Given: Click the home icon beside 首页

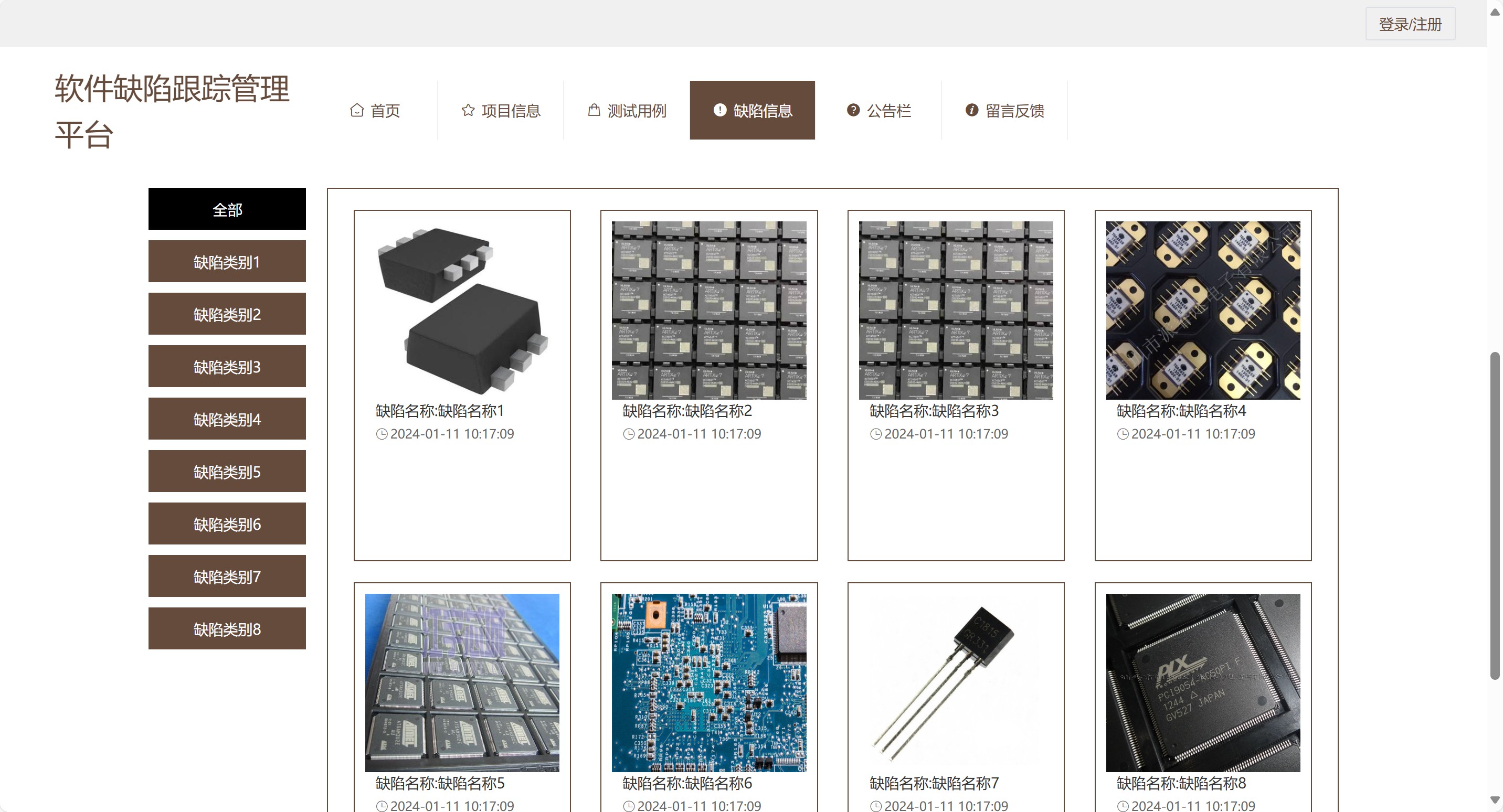Looking at the screenshot, I should coord(356,110).
